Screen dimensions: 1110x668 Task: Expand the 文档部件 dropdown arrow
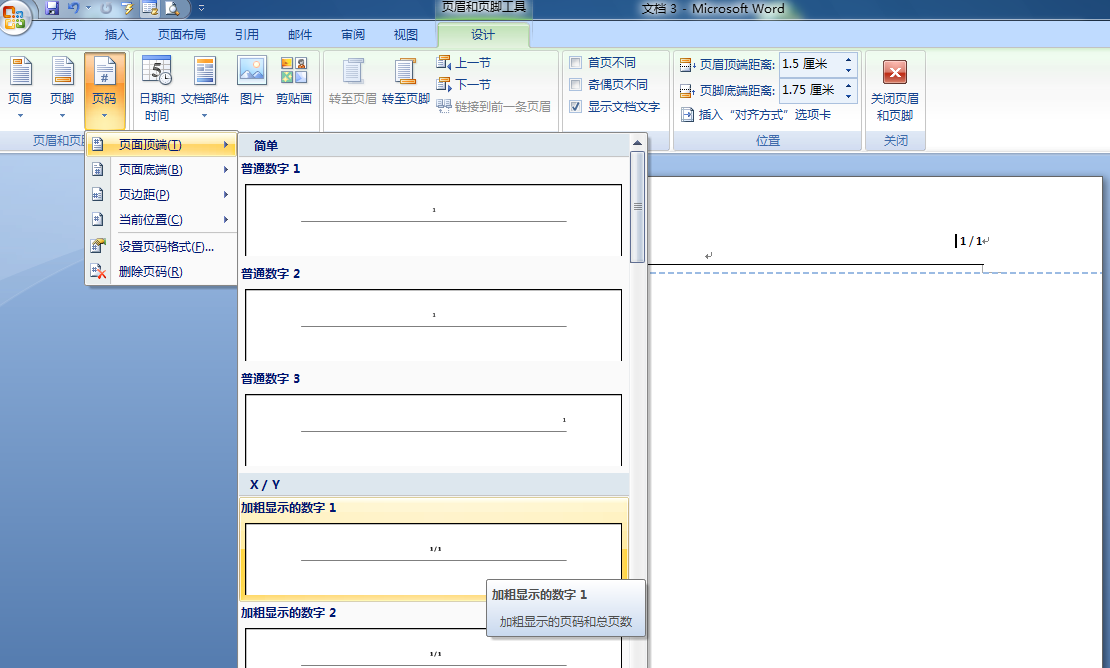tap(205, 115)
